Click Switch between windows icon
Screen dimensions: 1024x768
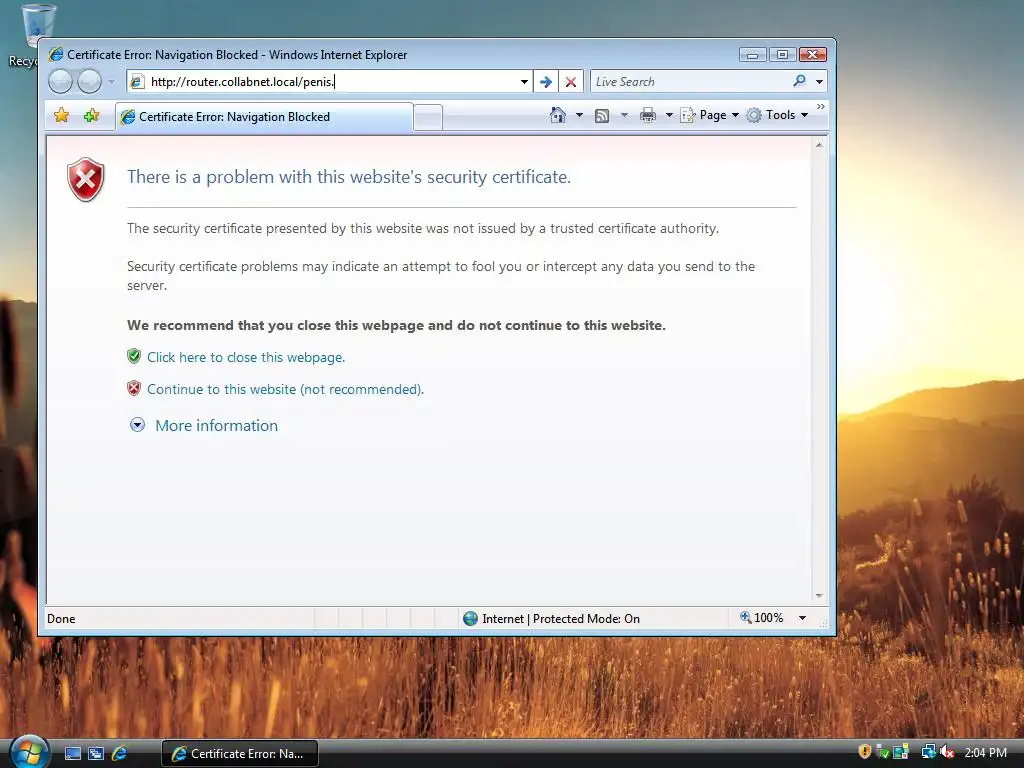coord(95,753)
